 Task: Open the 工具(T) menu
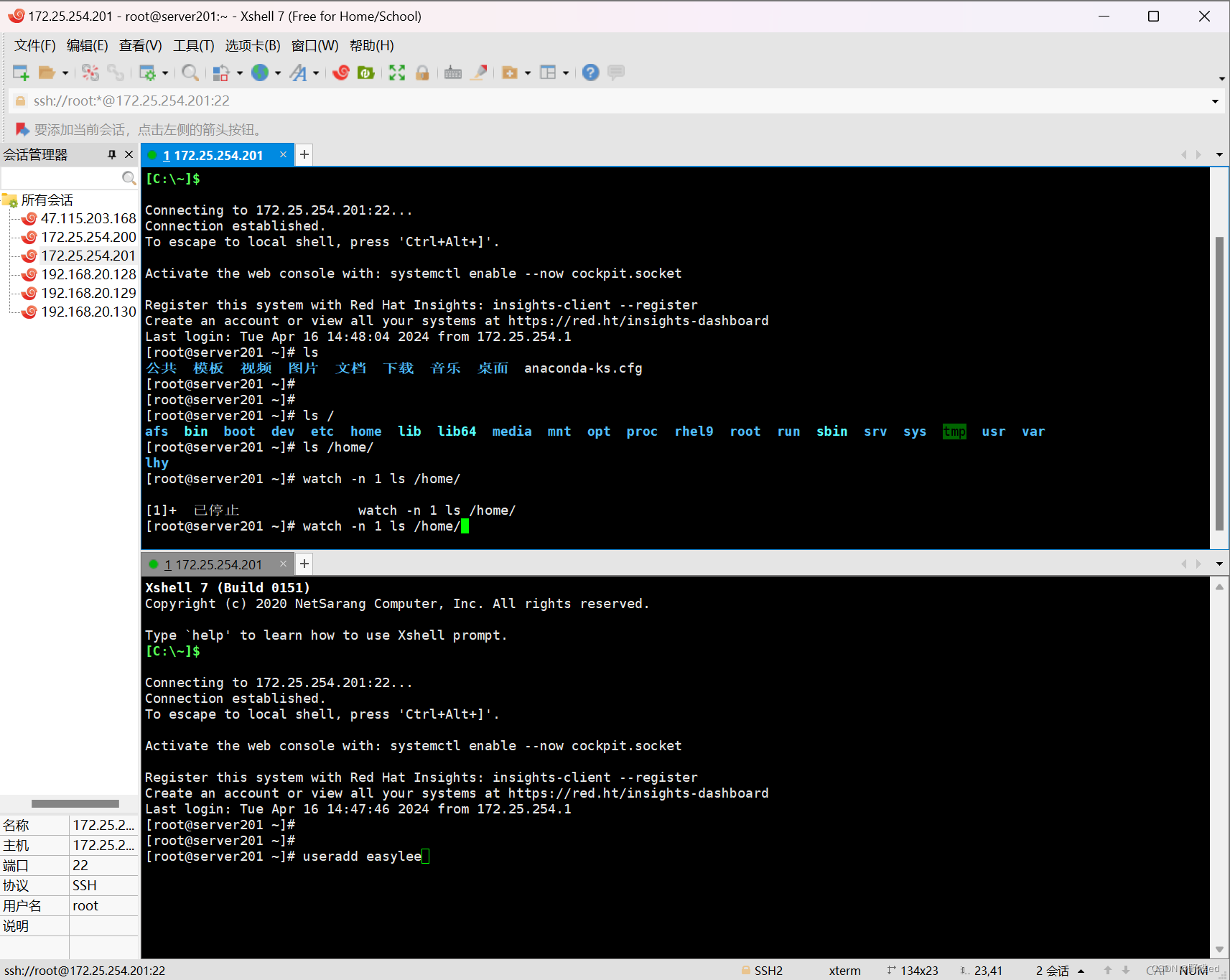(194, 46)
